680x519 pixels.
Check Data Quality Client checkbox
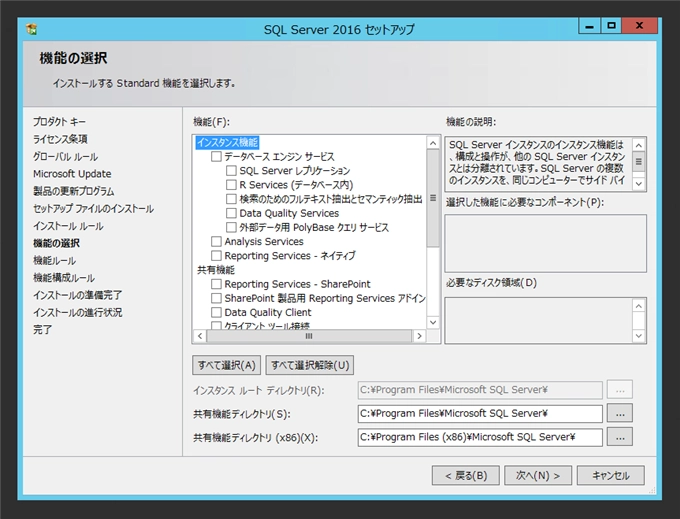(x=216, y=312)
